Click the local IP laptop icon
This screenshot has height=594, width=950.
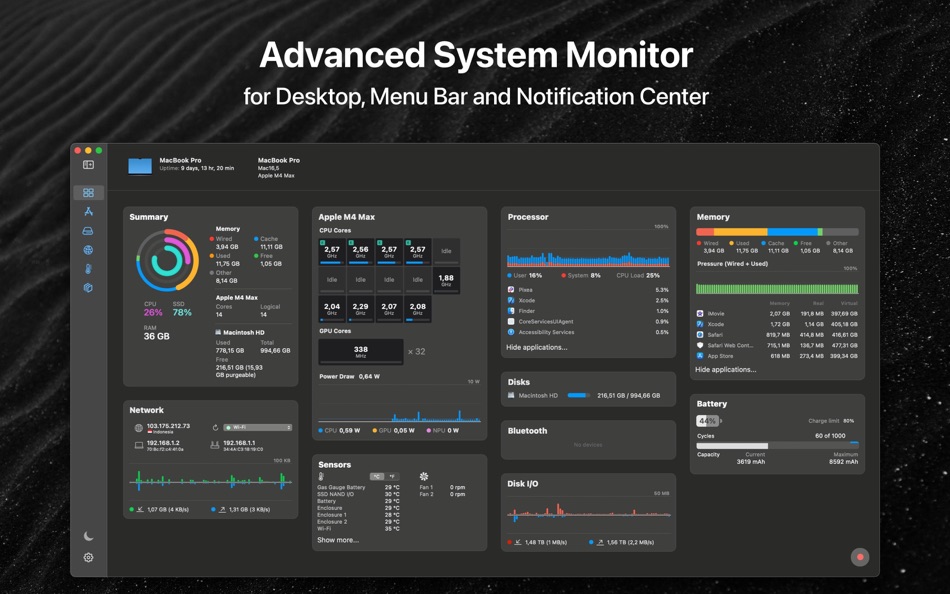coord(139,445)
